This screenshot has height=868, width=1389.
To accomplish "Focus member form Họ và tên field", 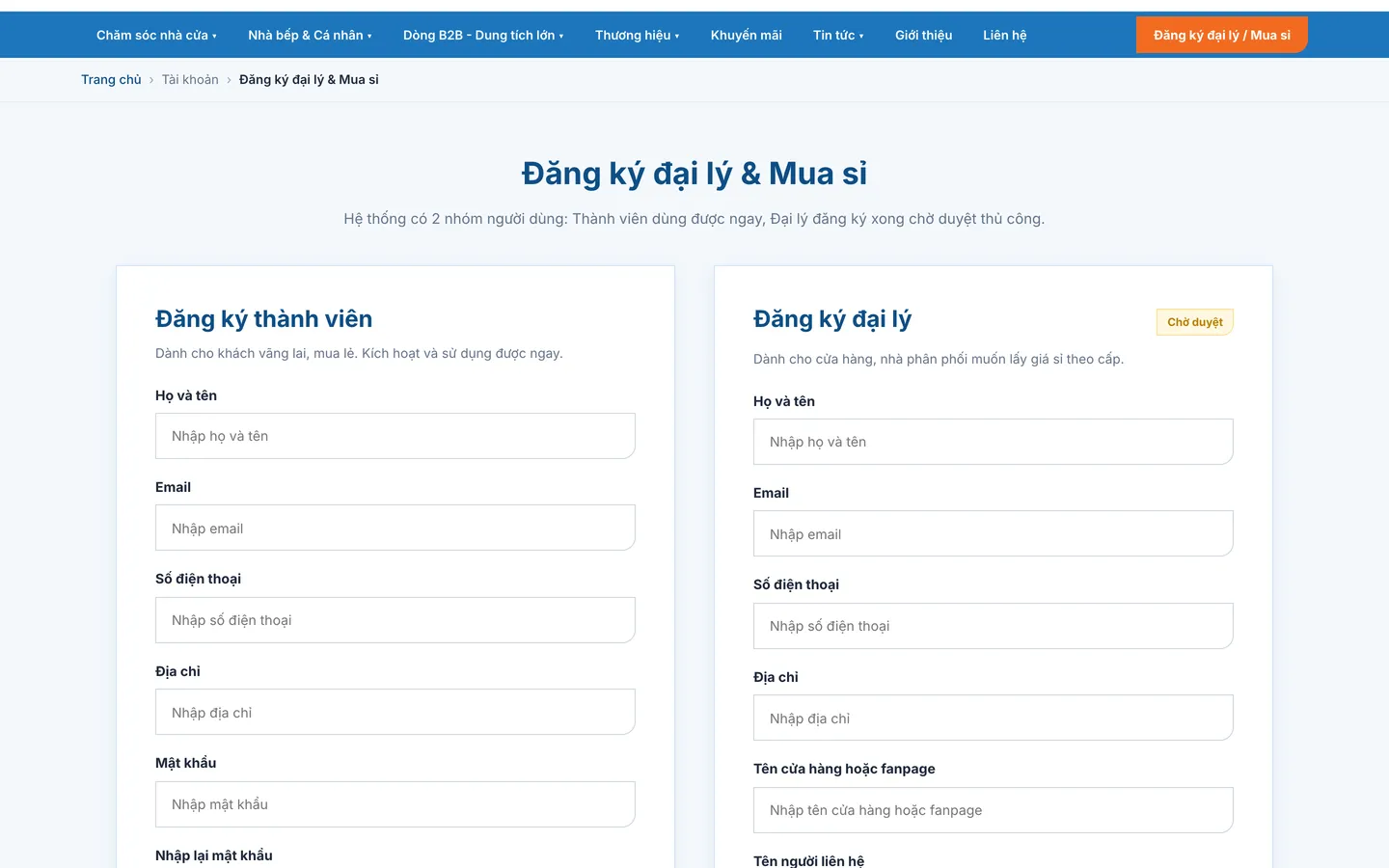I will click(395, 436).
